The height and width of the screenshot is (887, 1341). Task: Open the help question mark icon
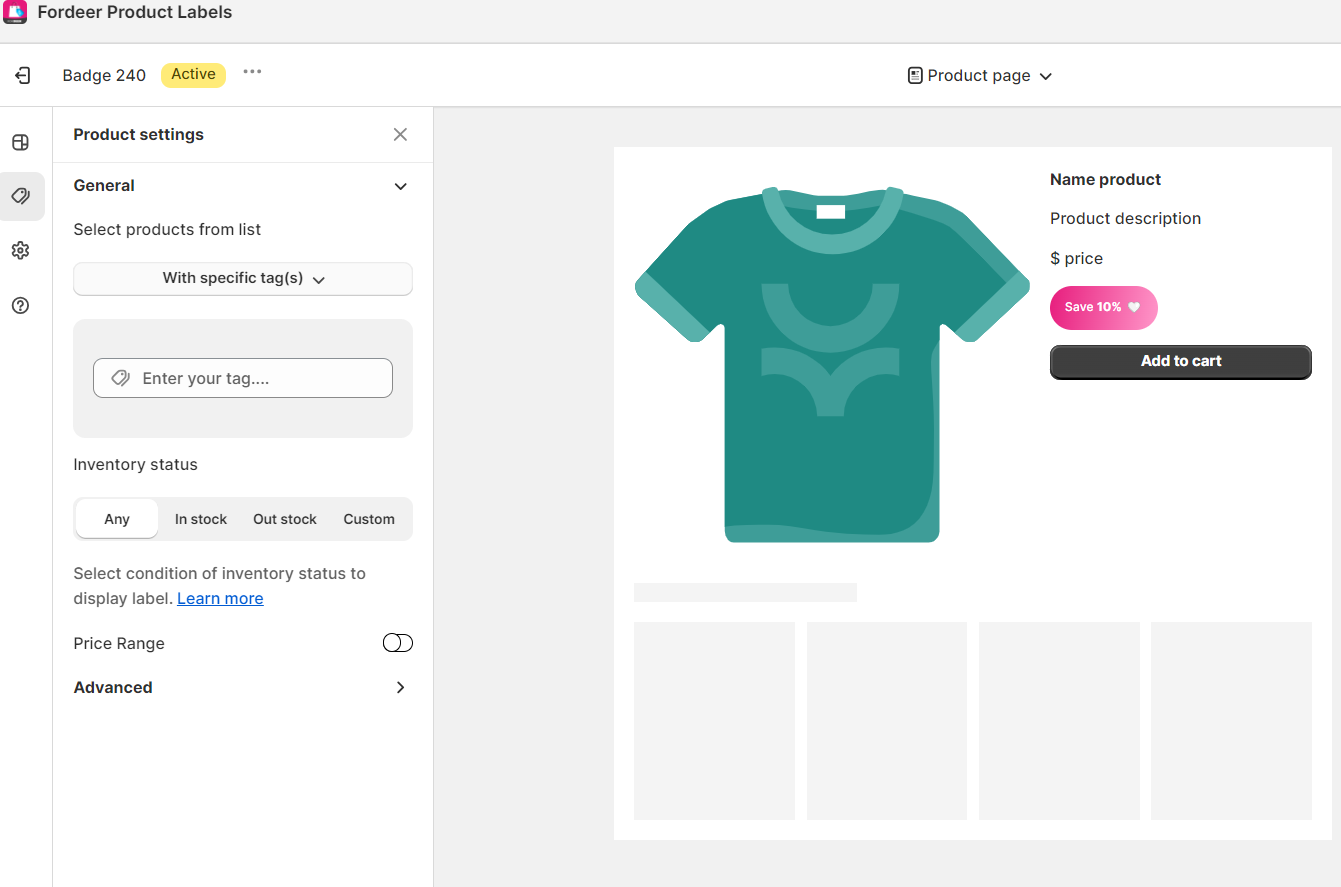(x=20, y=305)
